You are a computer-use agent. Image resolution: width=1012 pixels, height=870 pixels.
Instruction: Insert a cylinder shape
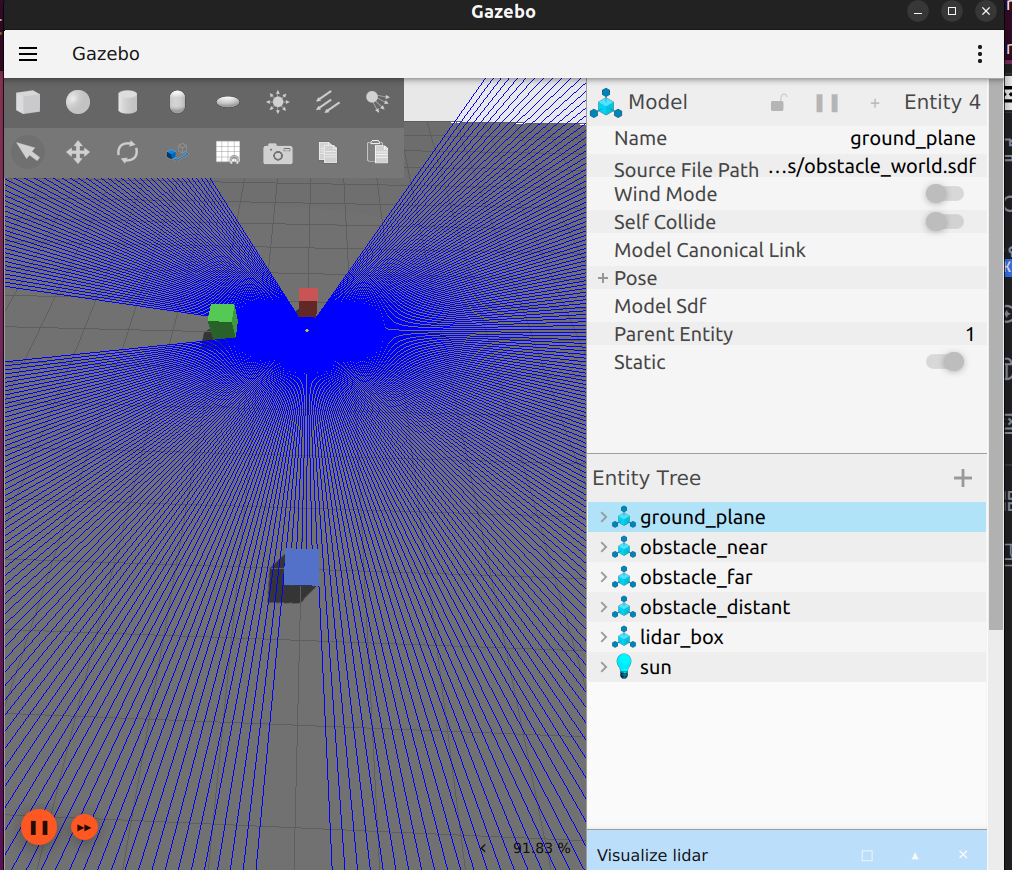(128, 102)
